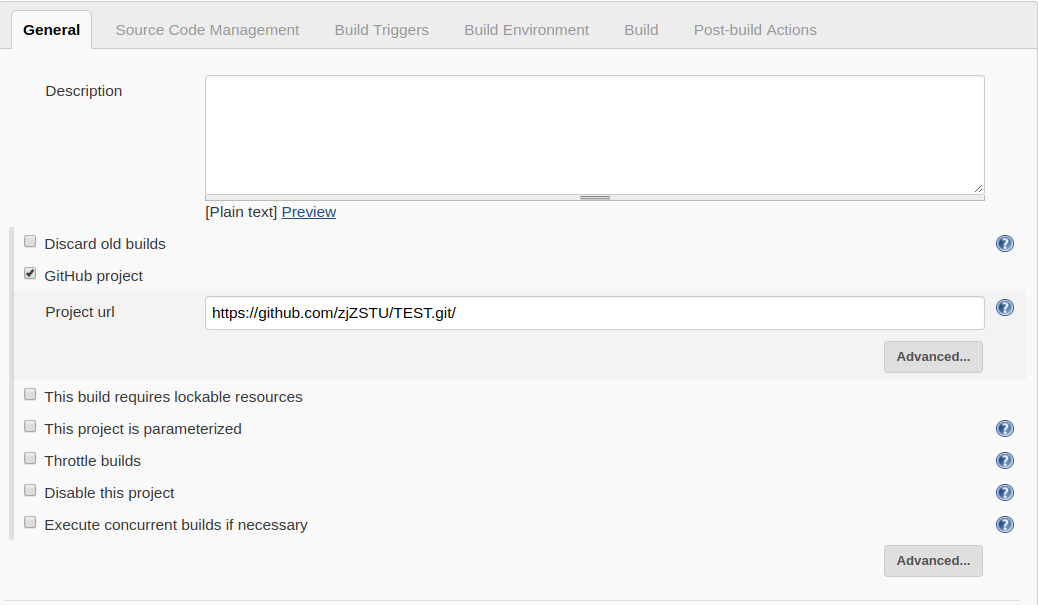The height and width of the screenshot is (605, 1038).
Task: Open the Post-build Actions tab
Action: coord(755,30)
